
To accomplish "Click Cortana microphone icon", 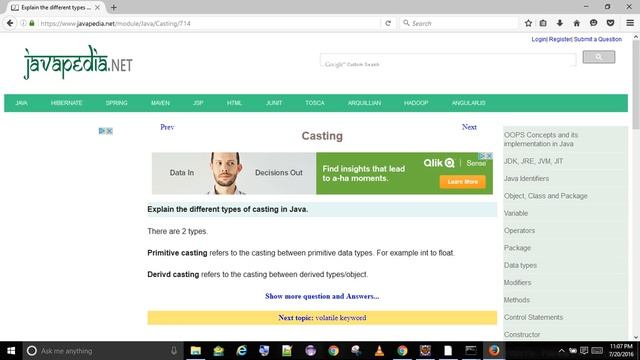I will pos(174,351).
